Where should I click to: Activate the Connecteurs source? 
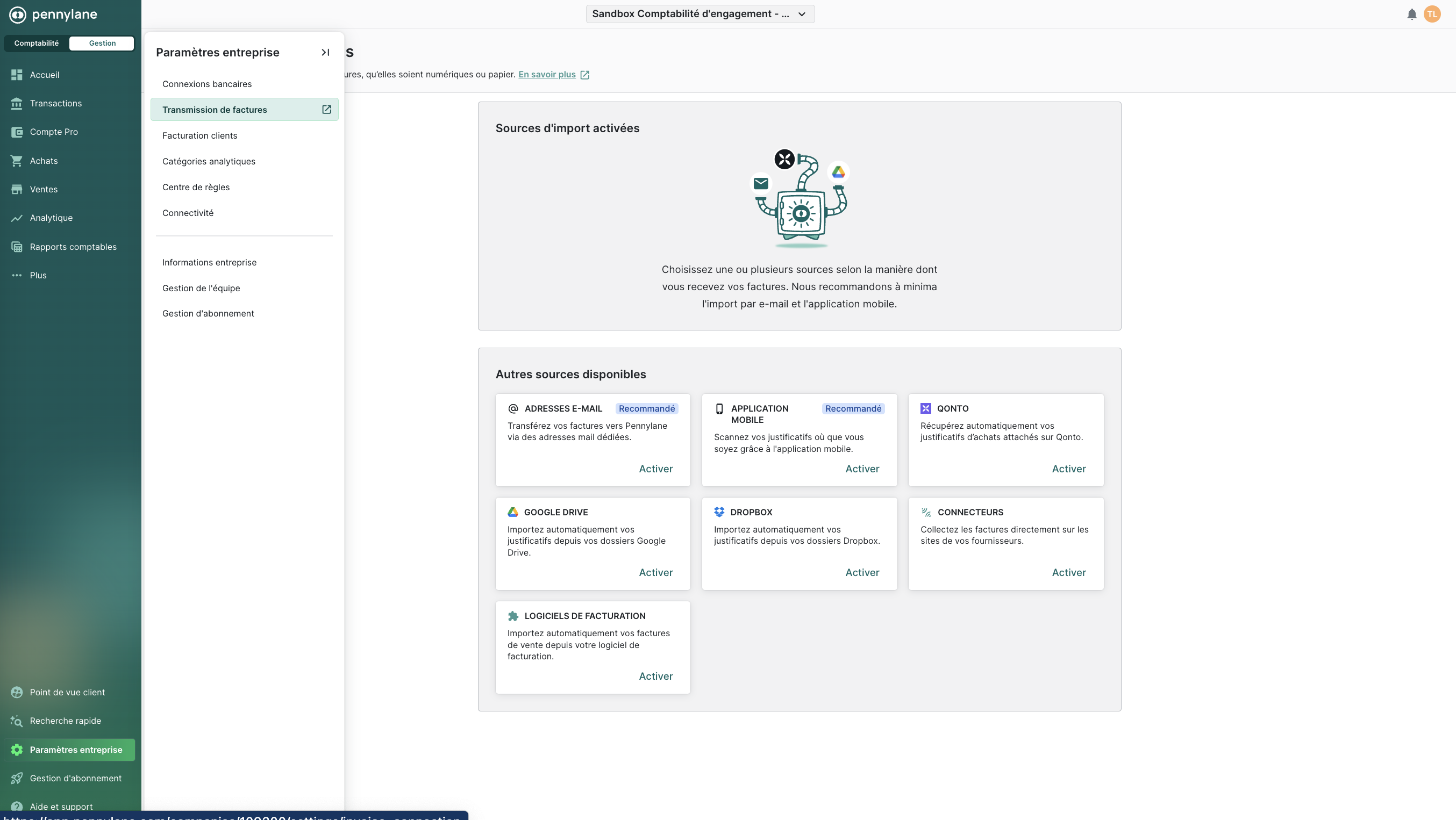(x=1068, y=573)
